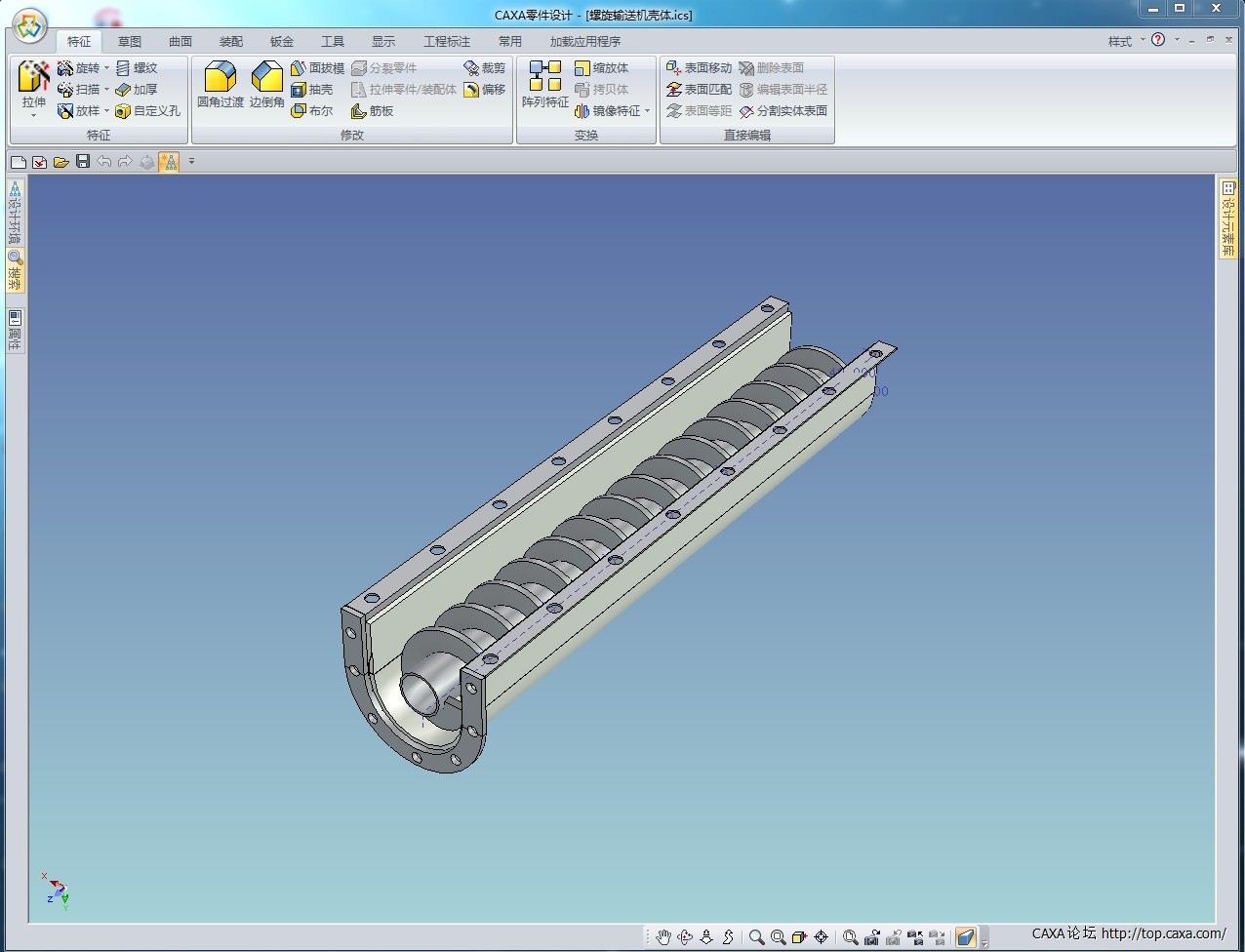Viewport: 1245px width, 952px height.
Task: Open the 加载应用程序 ribbon tab
Action: point(585,41)
